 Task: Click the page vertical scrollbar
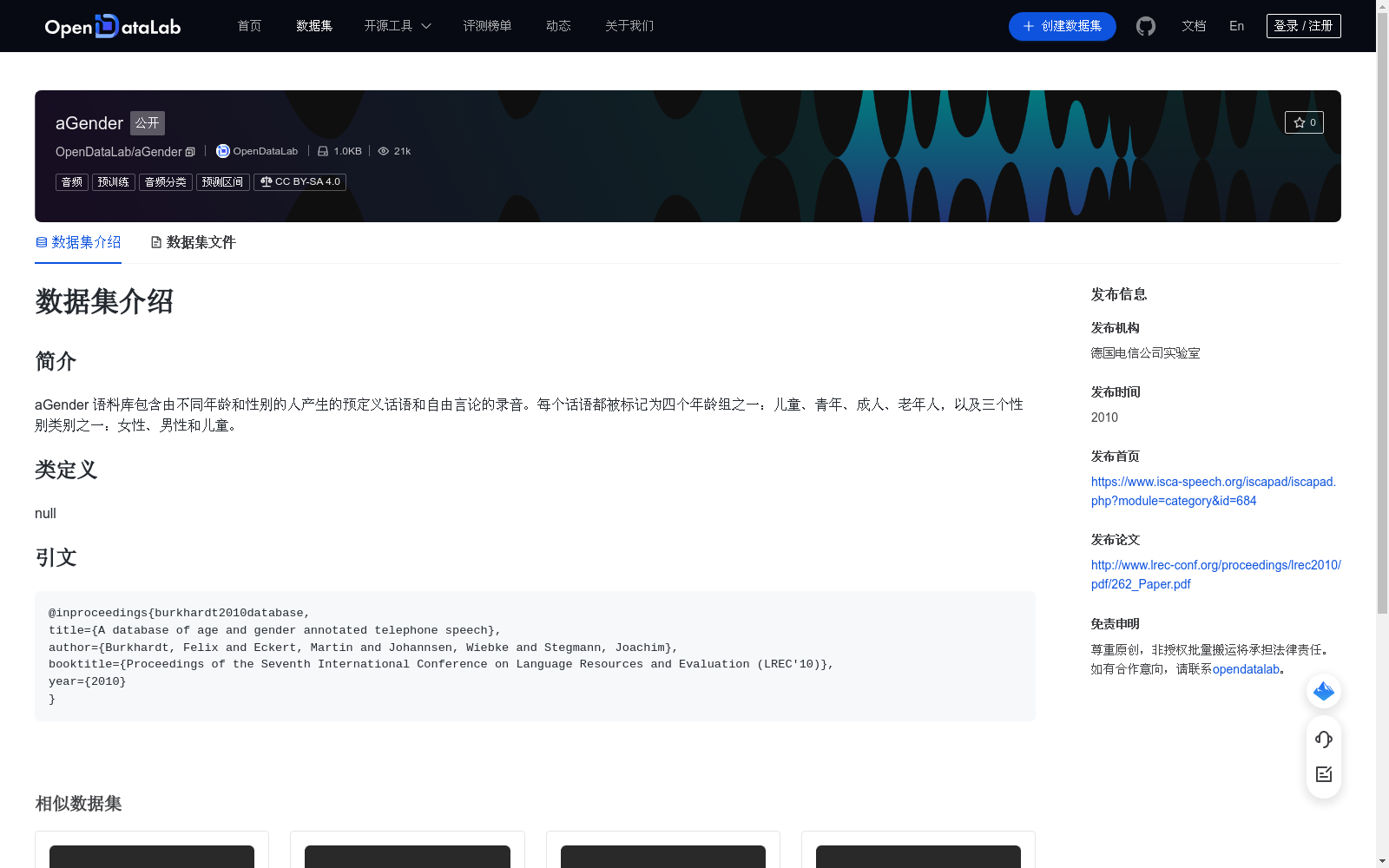click(1382, 312)
